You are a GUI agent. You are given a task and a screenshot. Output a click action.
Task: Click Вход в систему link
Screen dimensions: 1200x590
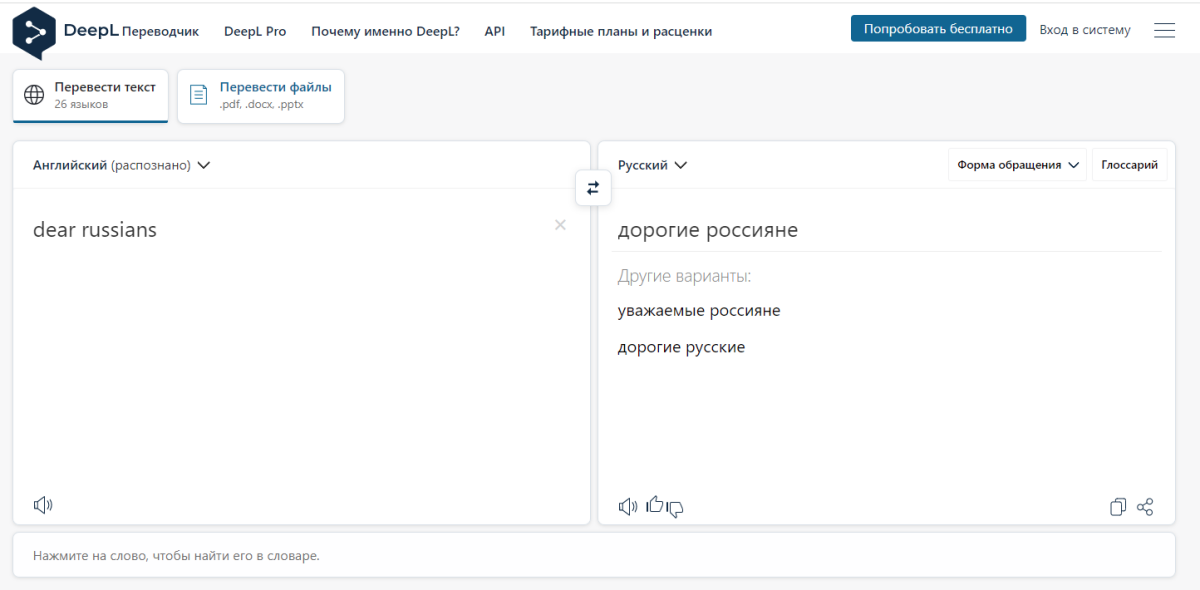tap(1085, 30)
